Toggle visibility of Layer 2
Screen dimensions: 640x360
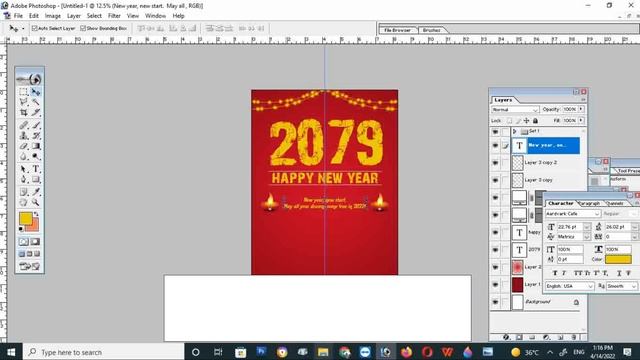point(495,267)
